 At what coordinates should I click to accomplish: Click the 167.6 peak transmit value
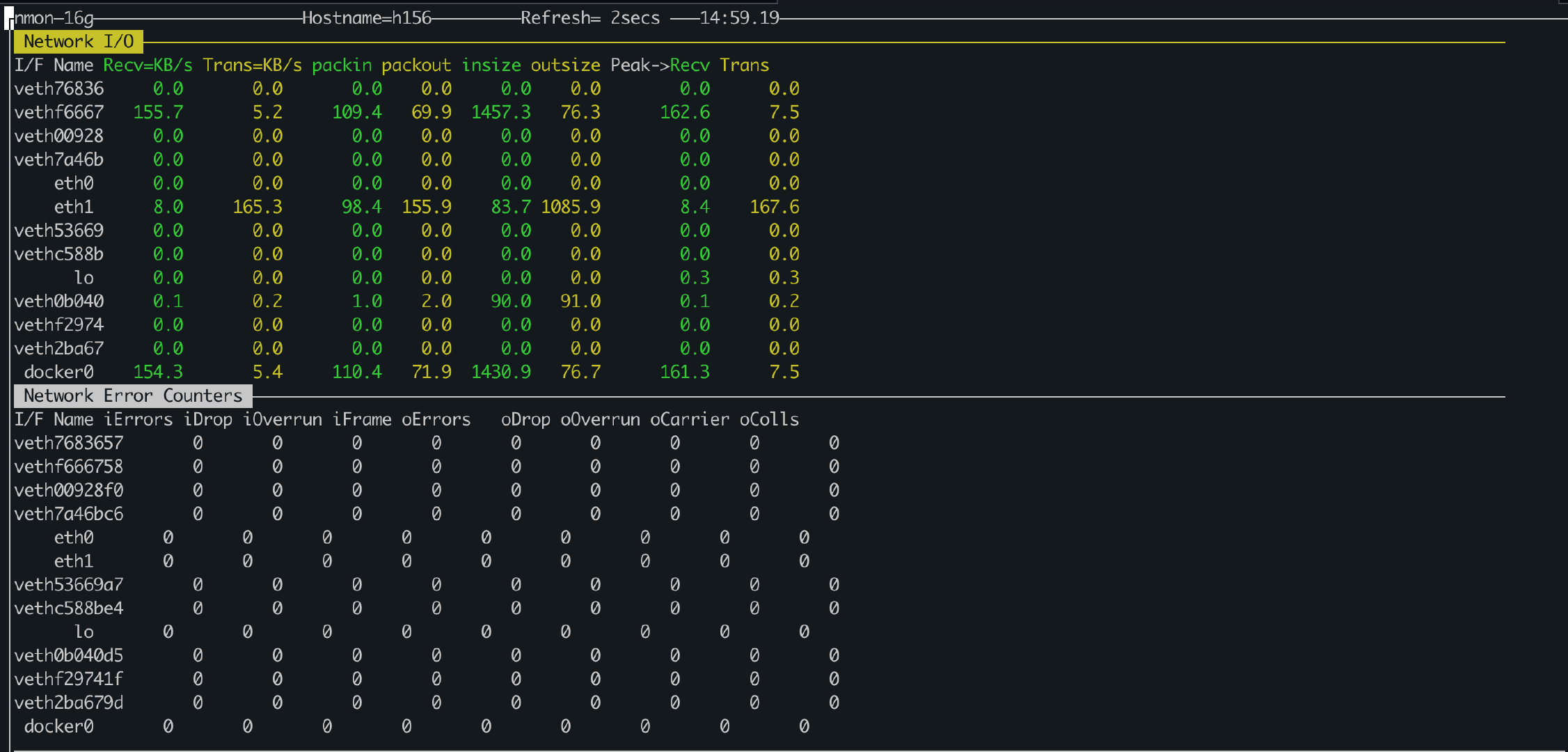775,207
